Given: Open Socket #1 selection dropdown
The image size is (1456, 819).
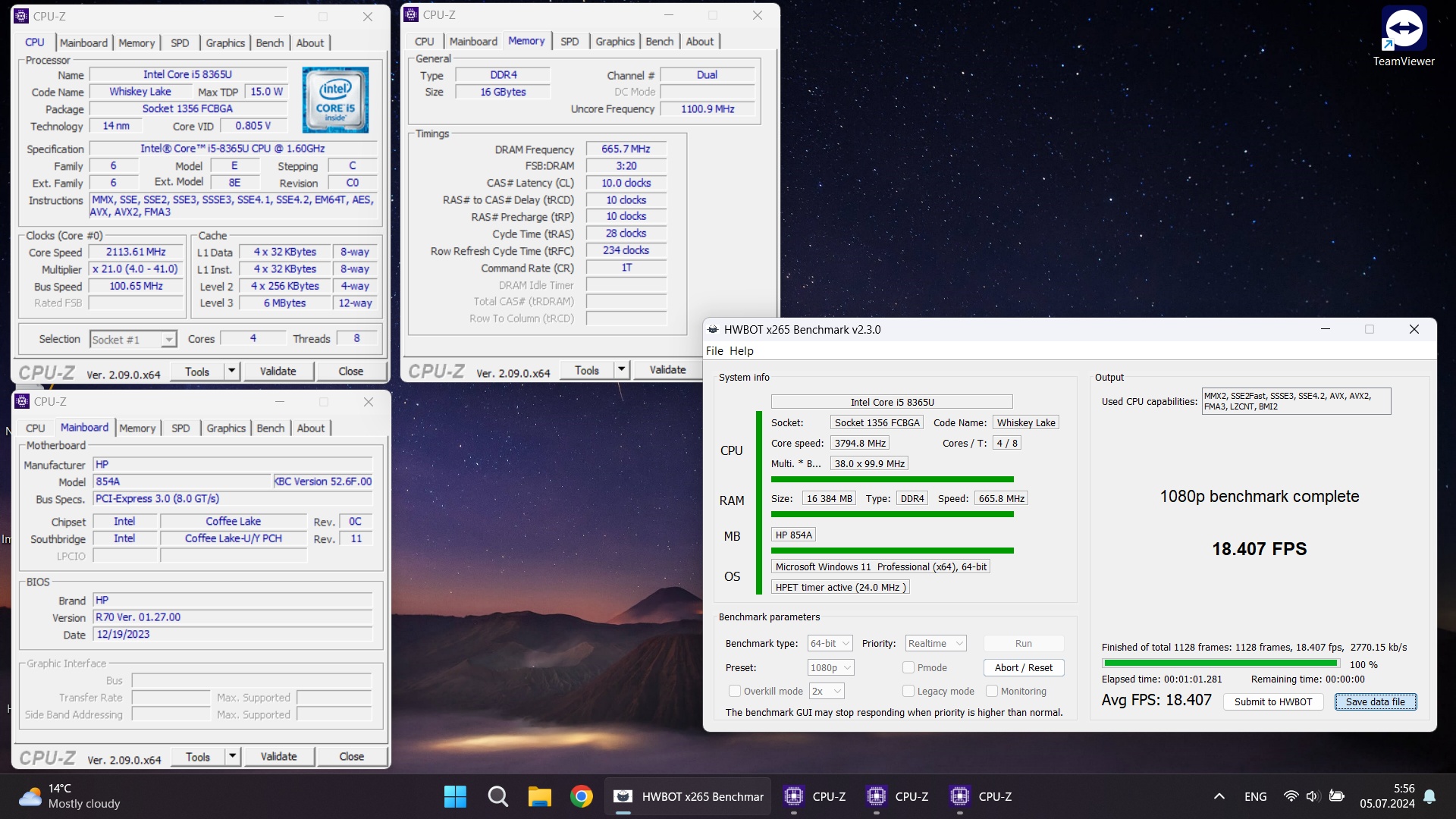Looking at the screenshot, I should click(133, 339).
